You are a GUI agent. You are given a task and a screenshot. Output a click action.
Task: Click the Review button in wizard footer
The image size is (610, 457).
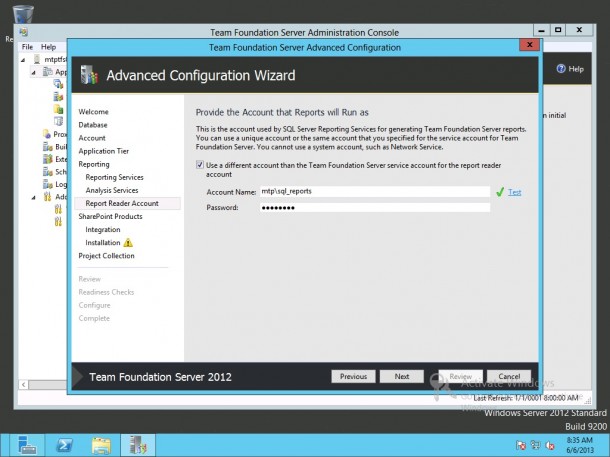(461, 376)
